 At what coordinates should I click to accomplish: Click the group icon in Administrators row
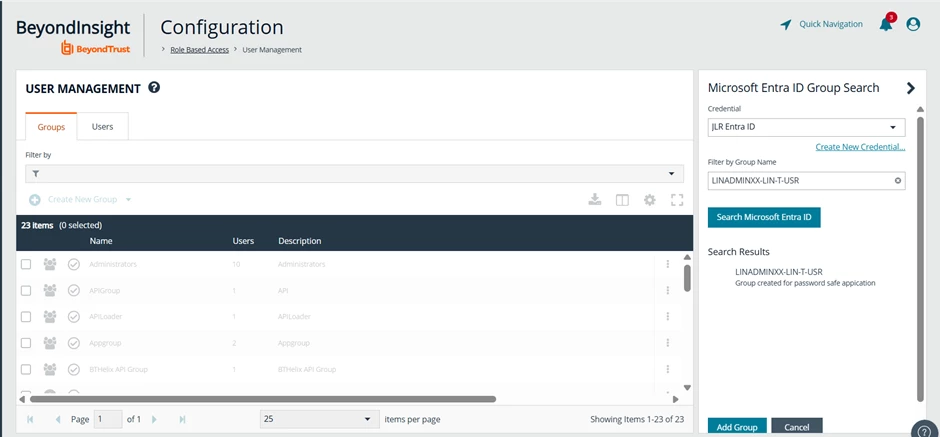tap(50, 264)
